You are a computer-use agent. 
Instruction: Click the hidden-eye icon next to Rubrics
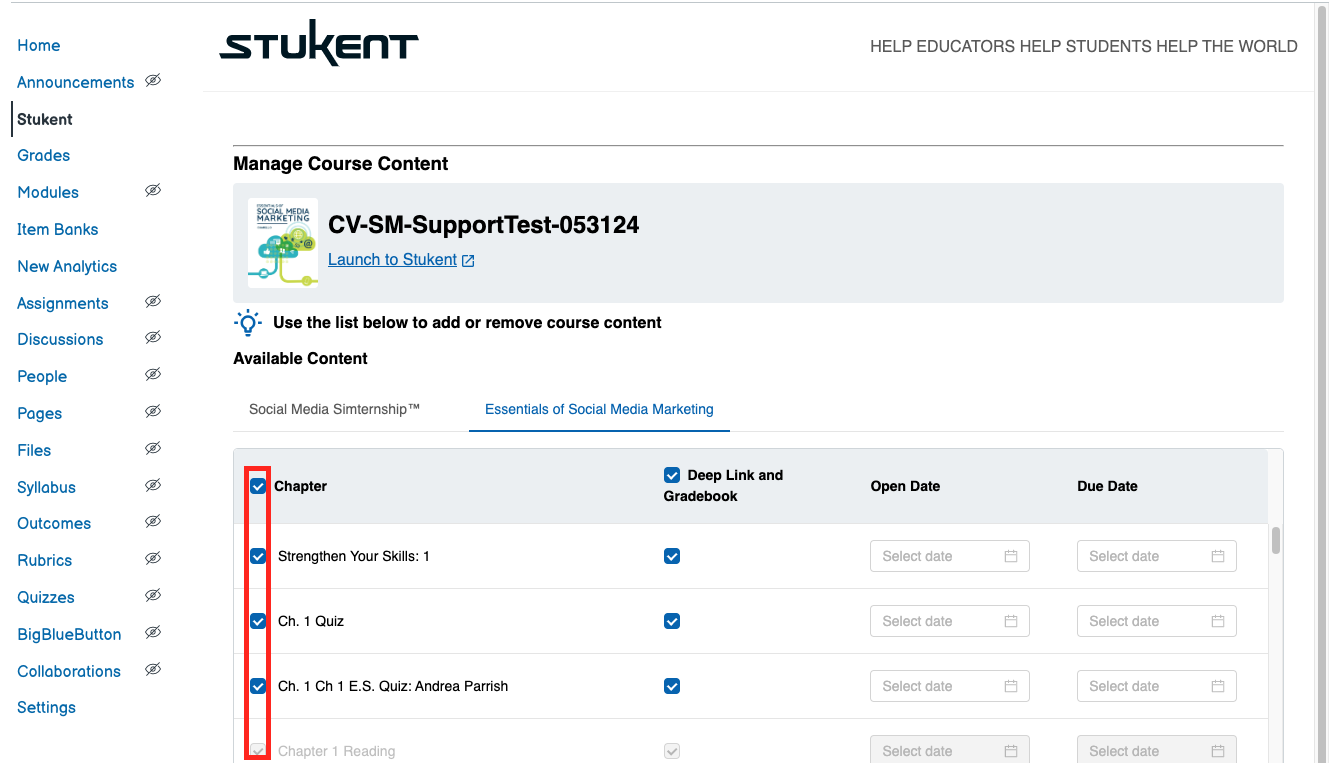(153, 558)
